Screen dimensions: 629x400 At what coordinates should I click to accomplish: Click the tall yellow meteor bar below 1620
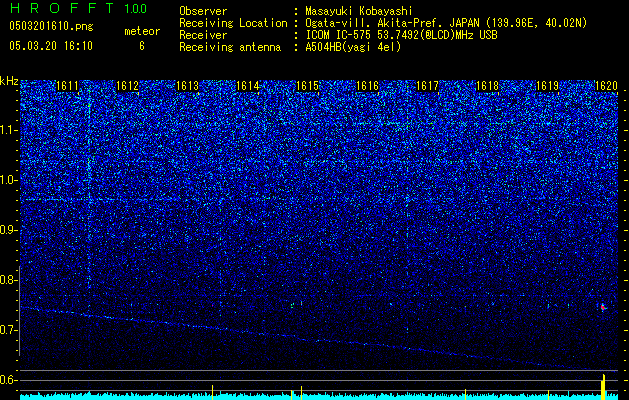tap(603, 387)
